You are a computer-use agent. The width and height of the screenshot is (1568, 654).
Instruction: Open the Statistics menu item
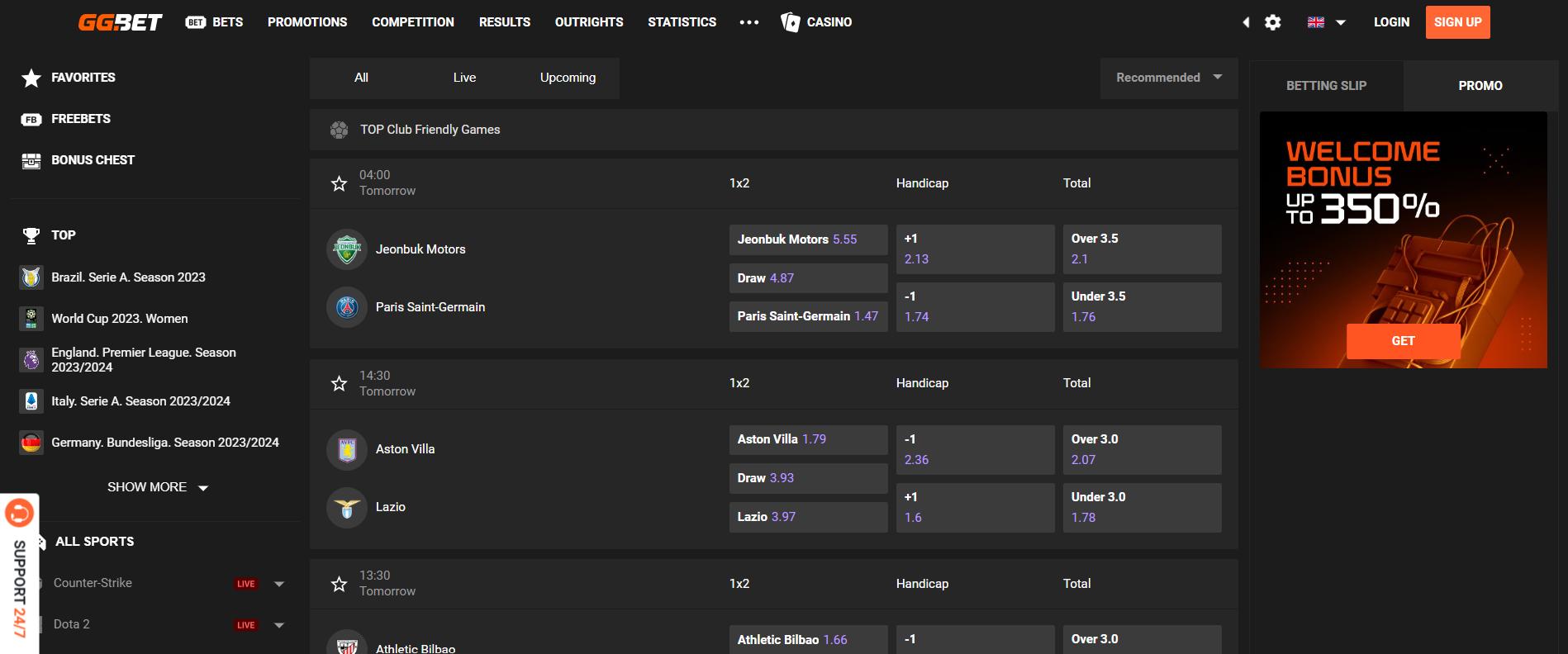point(682,22)
